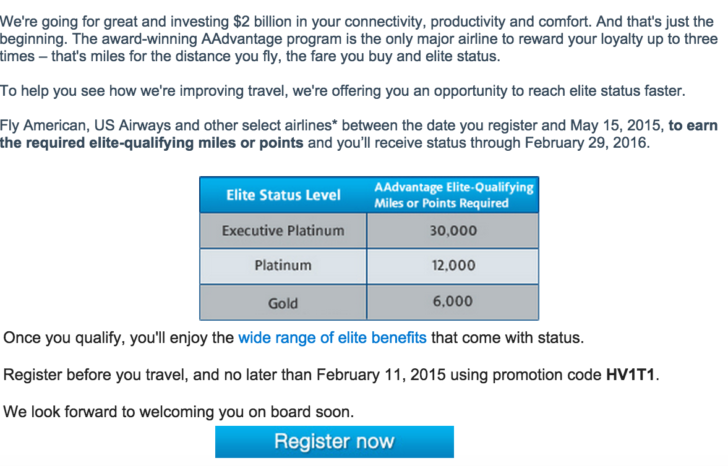Select the Executive Platinum table cell

pos(283,231)
